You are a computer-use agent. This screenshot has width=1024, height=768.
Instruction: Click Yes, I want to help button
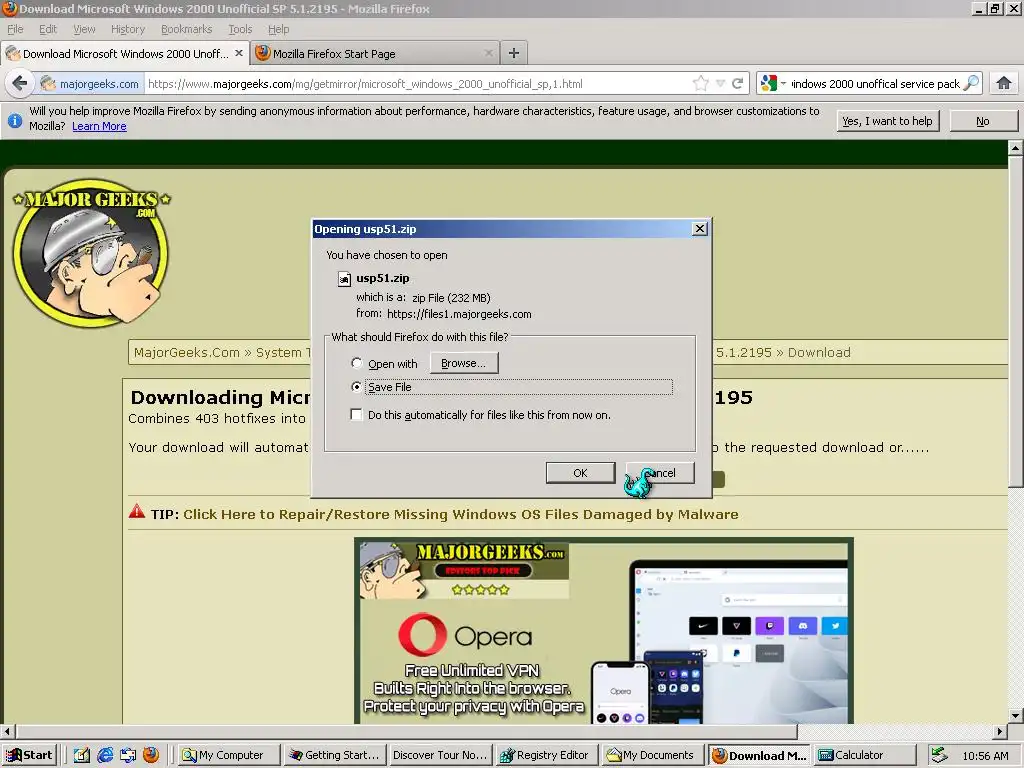click(888, 121)
